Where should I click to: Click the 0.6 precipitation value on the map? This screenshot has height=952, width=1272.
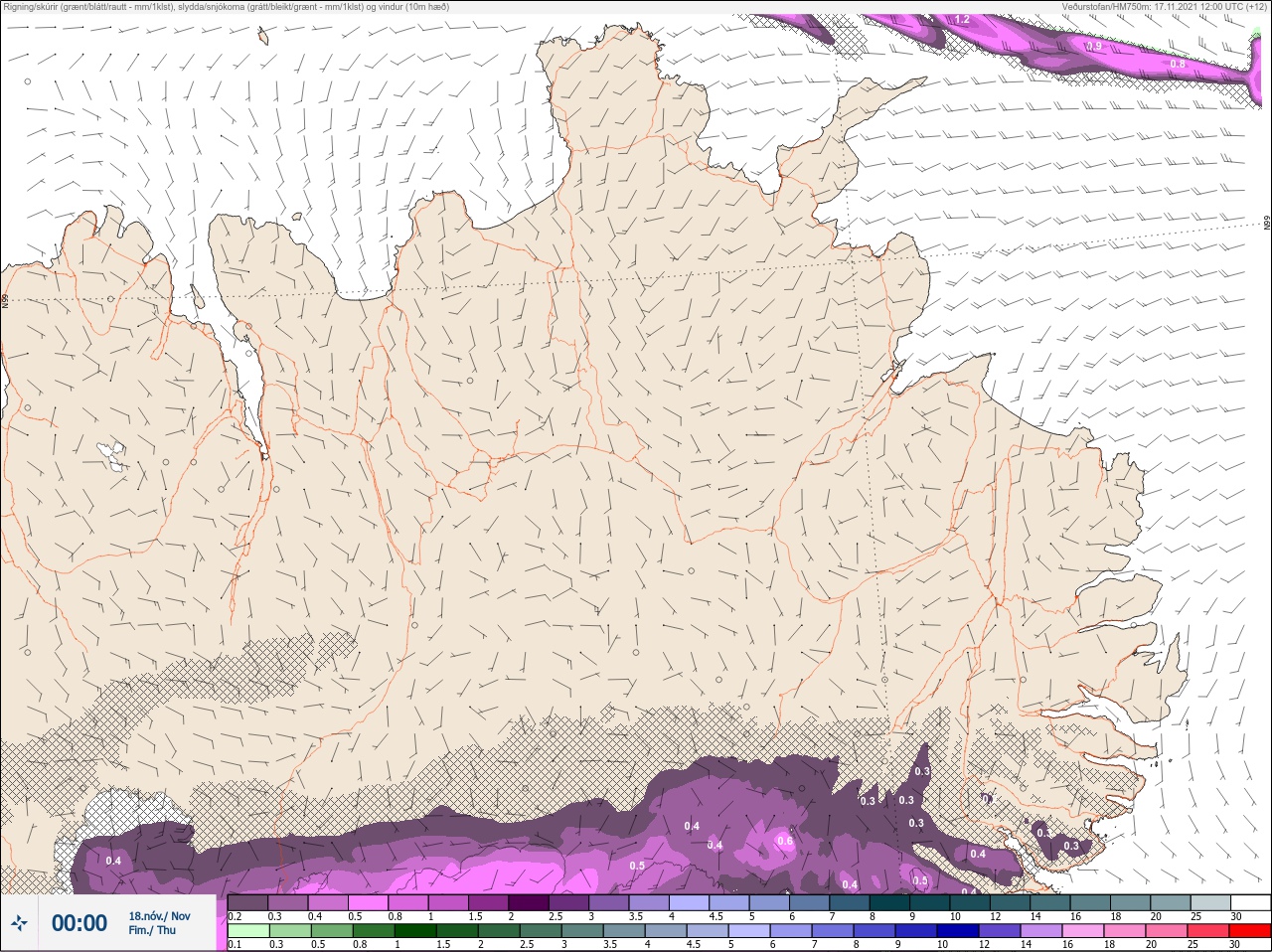point(785,841)
